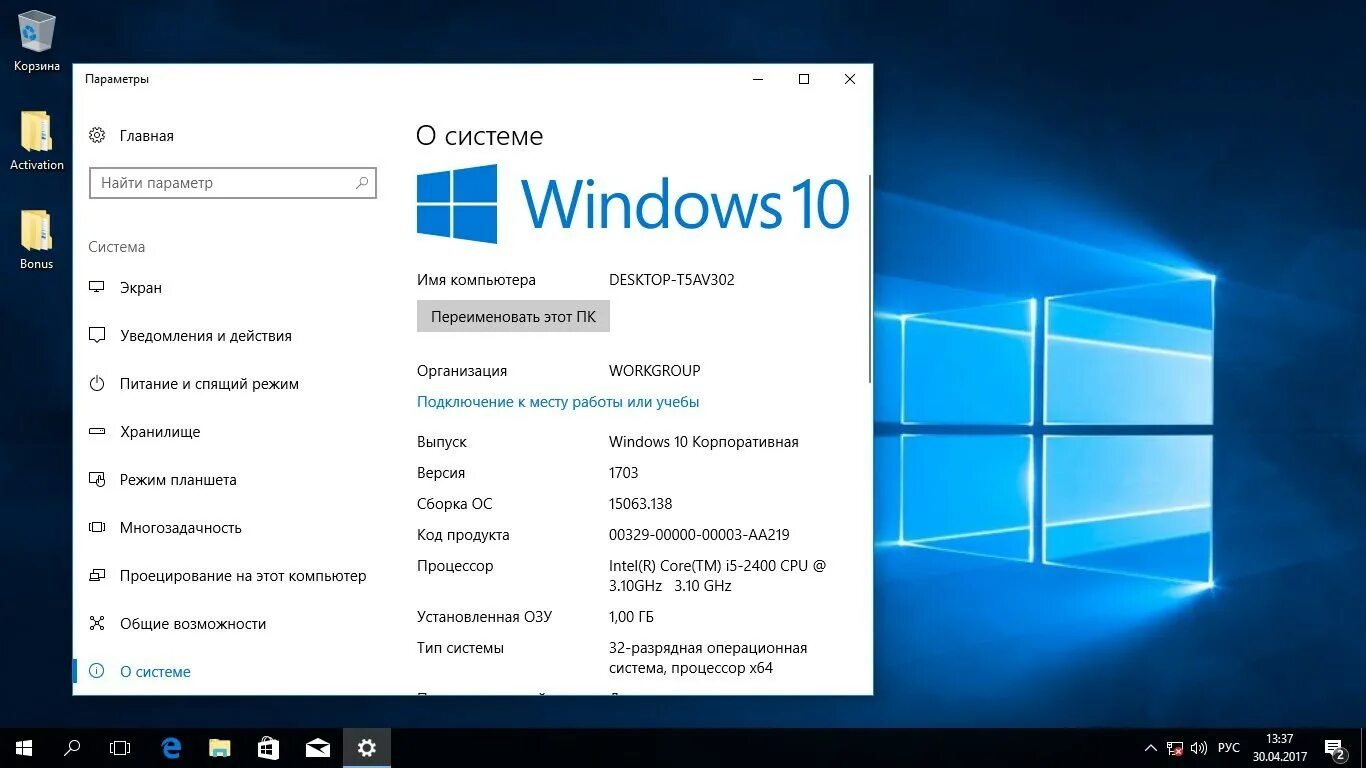1366x768 pixels.
Task: Open the Mail app on the taskbar
Action: (318, 747)
